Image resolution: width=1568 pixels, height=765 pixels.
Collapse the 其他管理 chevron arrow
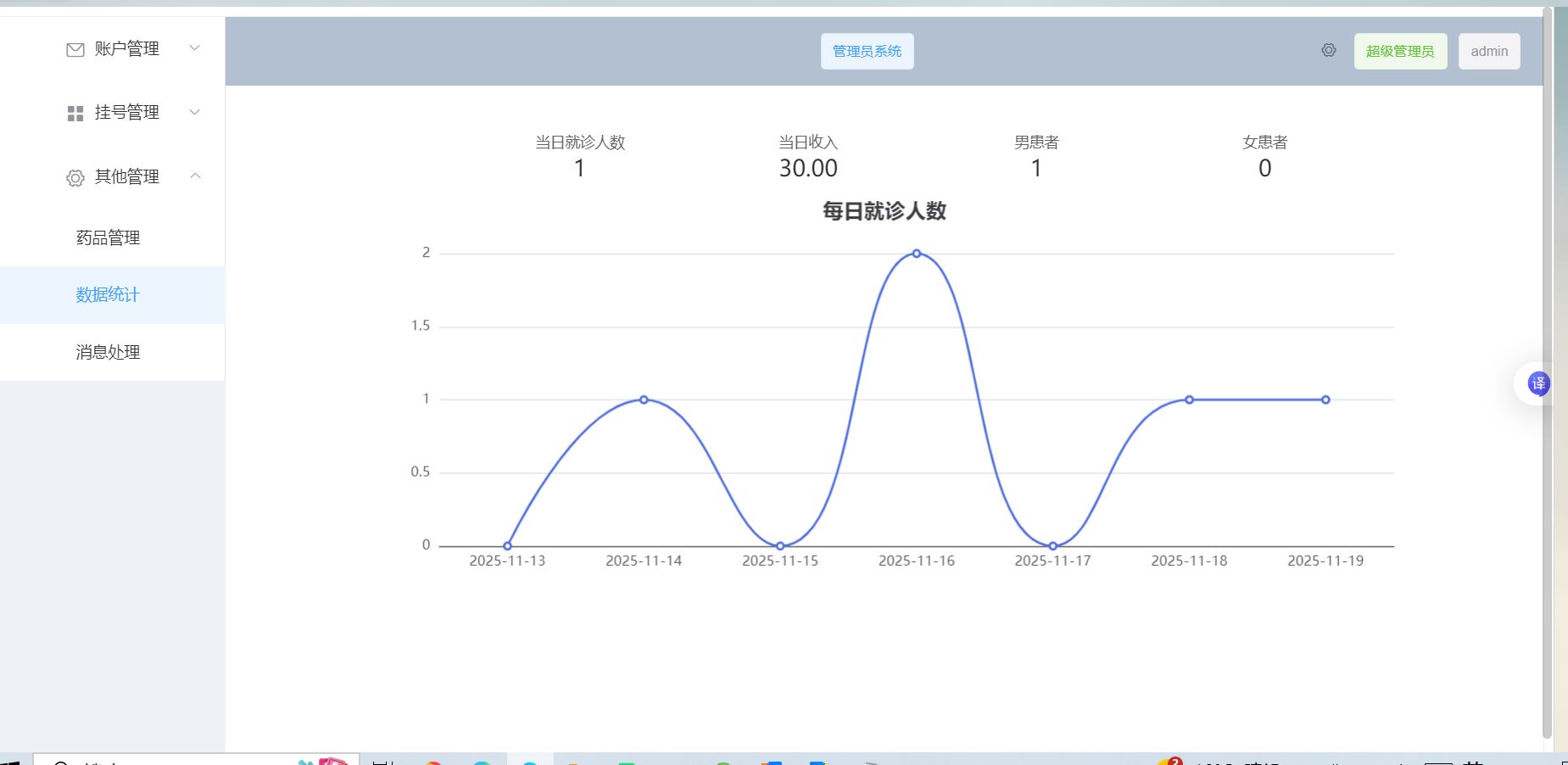[194, 176]
